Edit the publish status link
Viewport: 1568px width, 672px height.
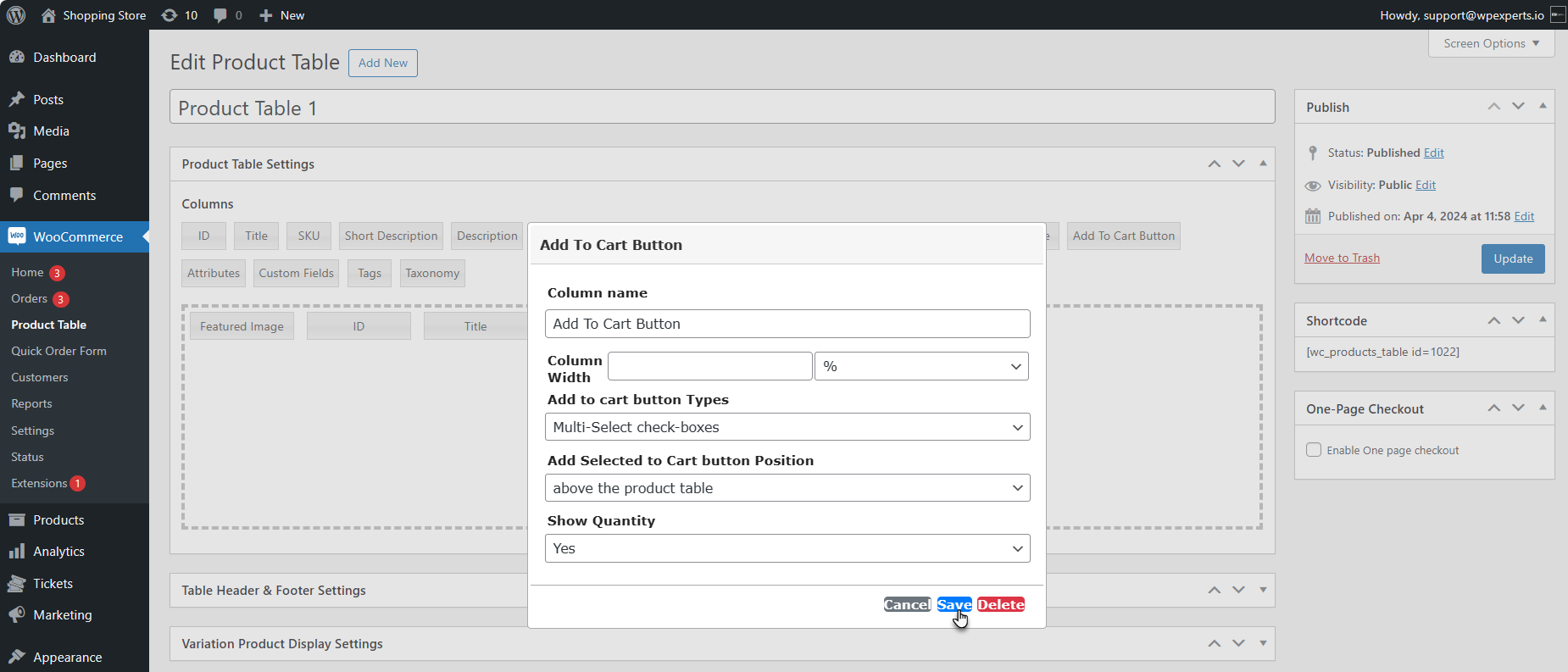click(1434, 153)
